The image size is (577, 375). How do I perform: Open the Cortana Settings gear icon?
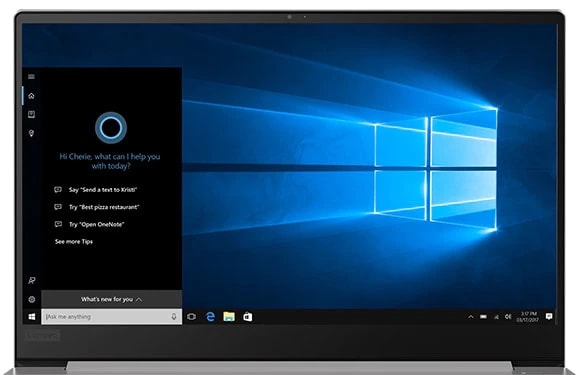pyautogui.click(x=32, y=299)
